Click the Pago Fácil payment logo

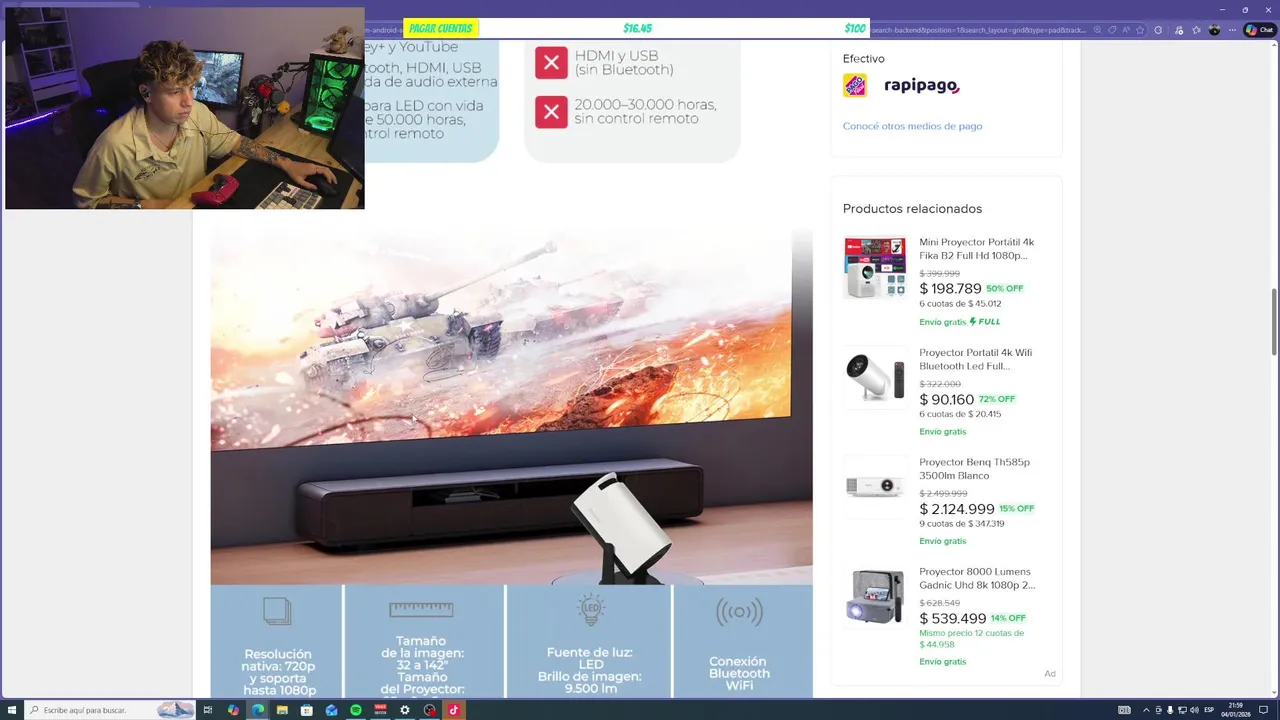[x=854, y=85]
